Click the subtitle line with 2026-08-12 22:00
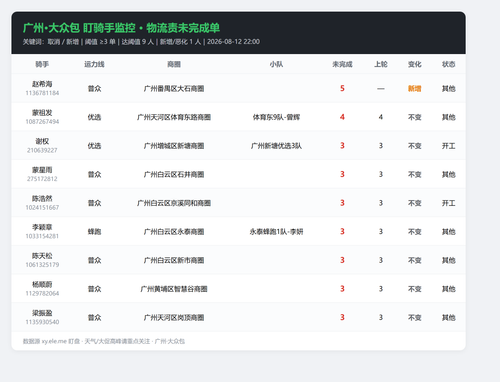This screenshot has width=500, height=382. pyautogui.click(x=141, y=42)
